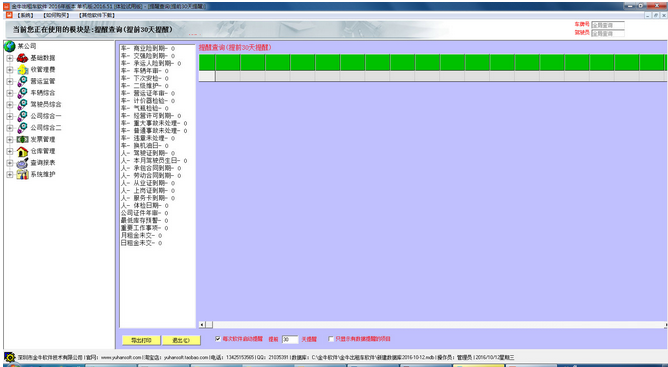Expand the 查询报表 tree node
The width and height of the screenshot is (668, 367).
[x=10, y=163]
